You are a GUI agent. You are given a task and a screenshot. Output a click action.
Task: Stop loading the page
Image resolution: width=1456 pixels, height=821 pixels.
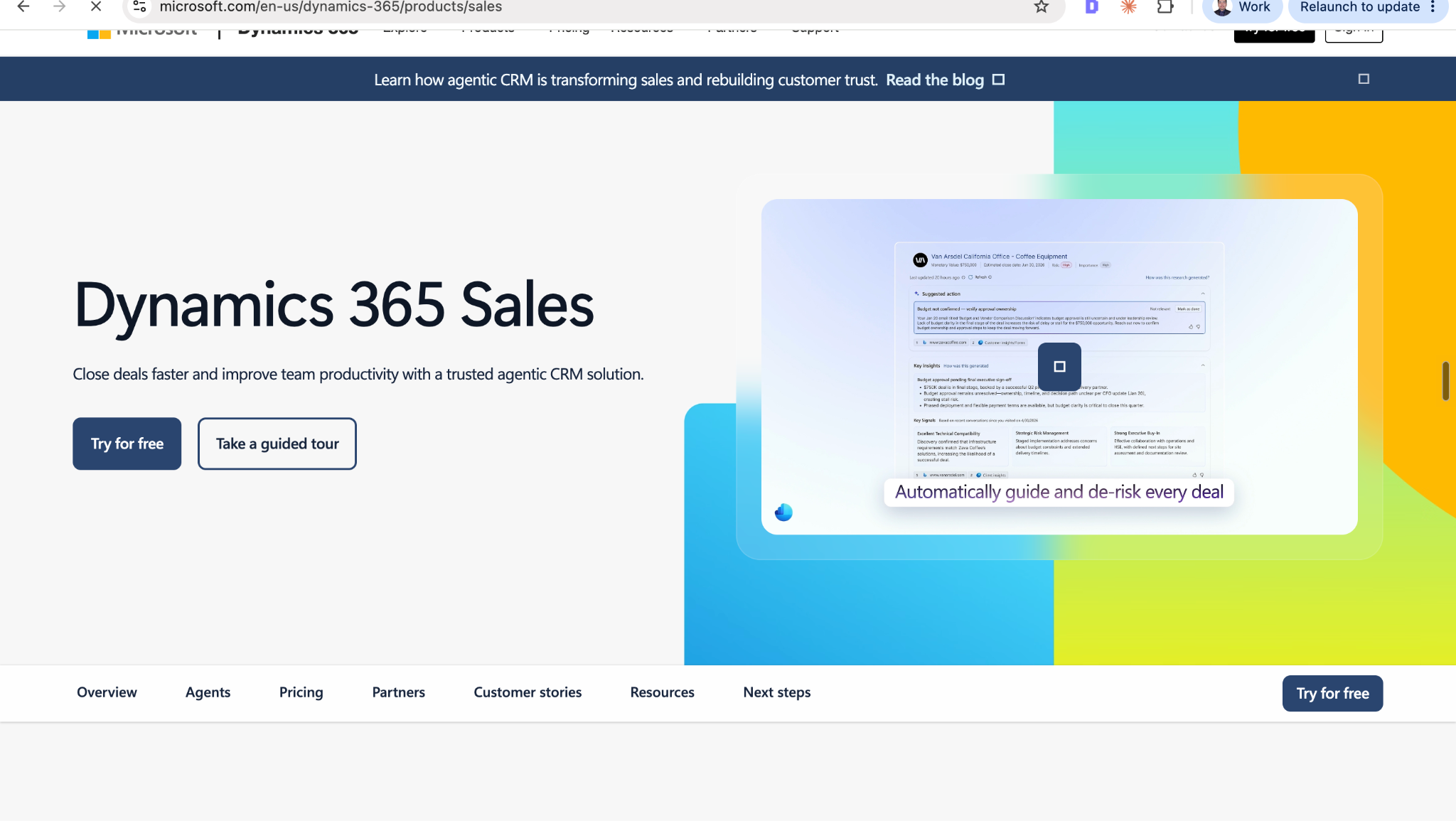point(96,7)
